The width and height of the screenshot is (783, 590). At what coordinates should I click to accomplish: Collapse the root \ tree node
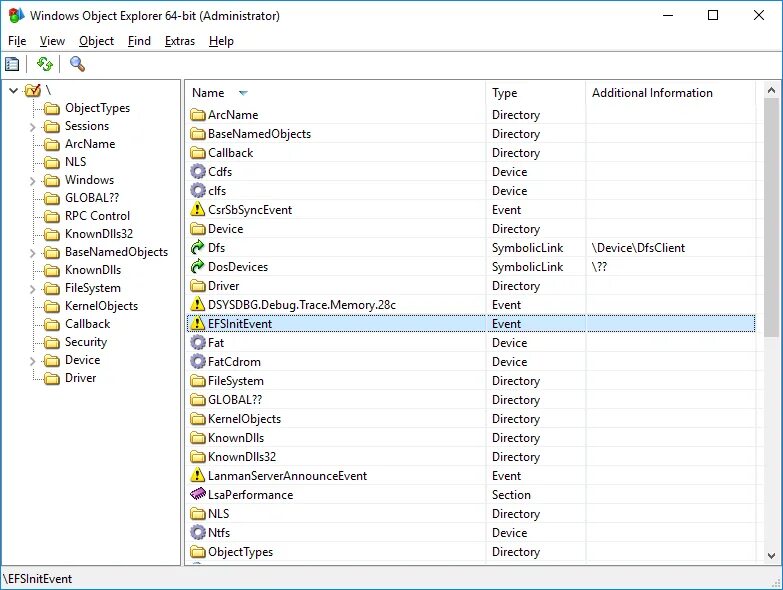point(14,90)
